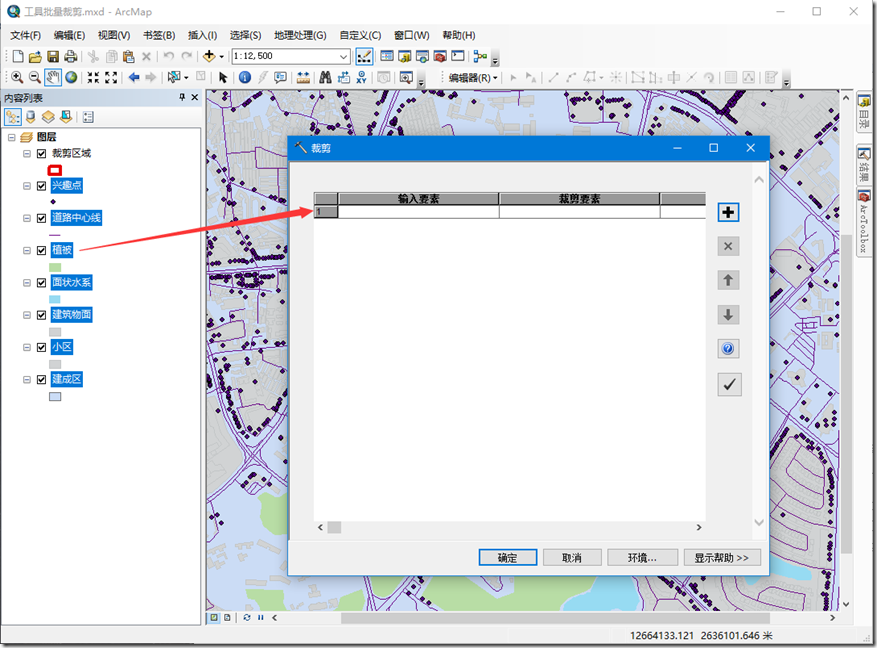
Task: Open the Add Data dropdown arrow
Action: (221, 56)
